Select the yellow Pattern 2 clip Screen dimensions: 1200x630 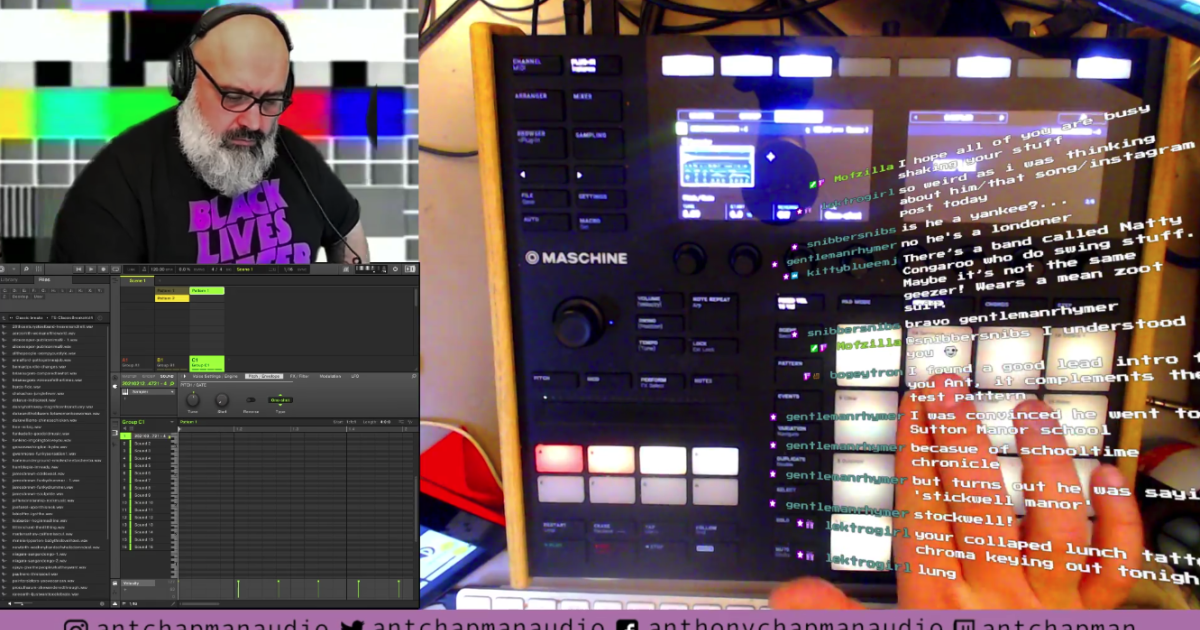172,298
